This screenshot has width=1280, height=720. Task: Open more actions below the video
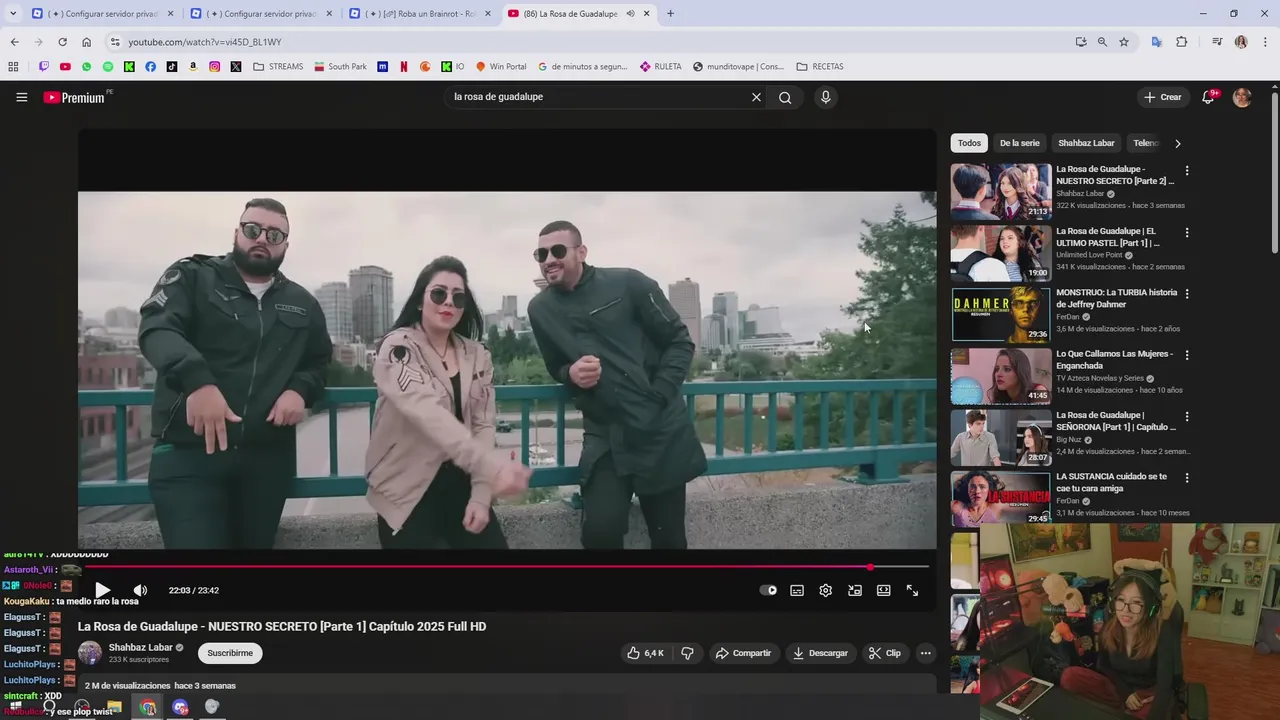[925, 653]
